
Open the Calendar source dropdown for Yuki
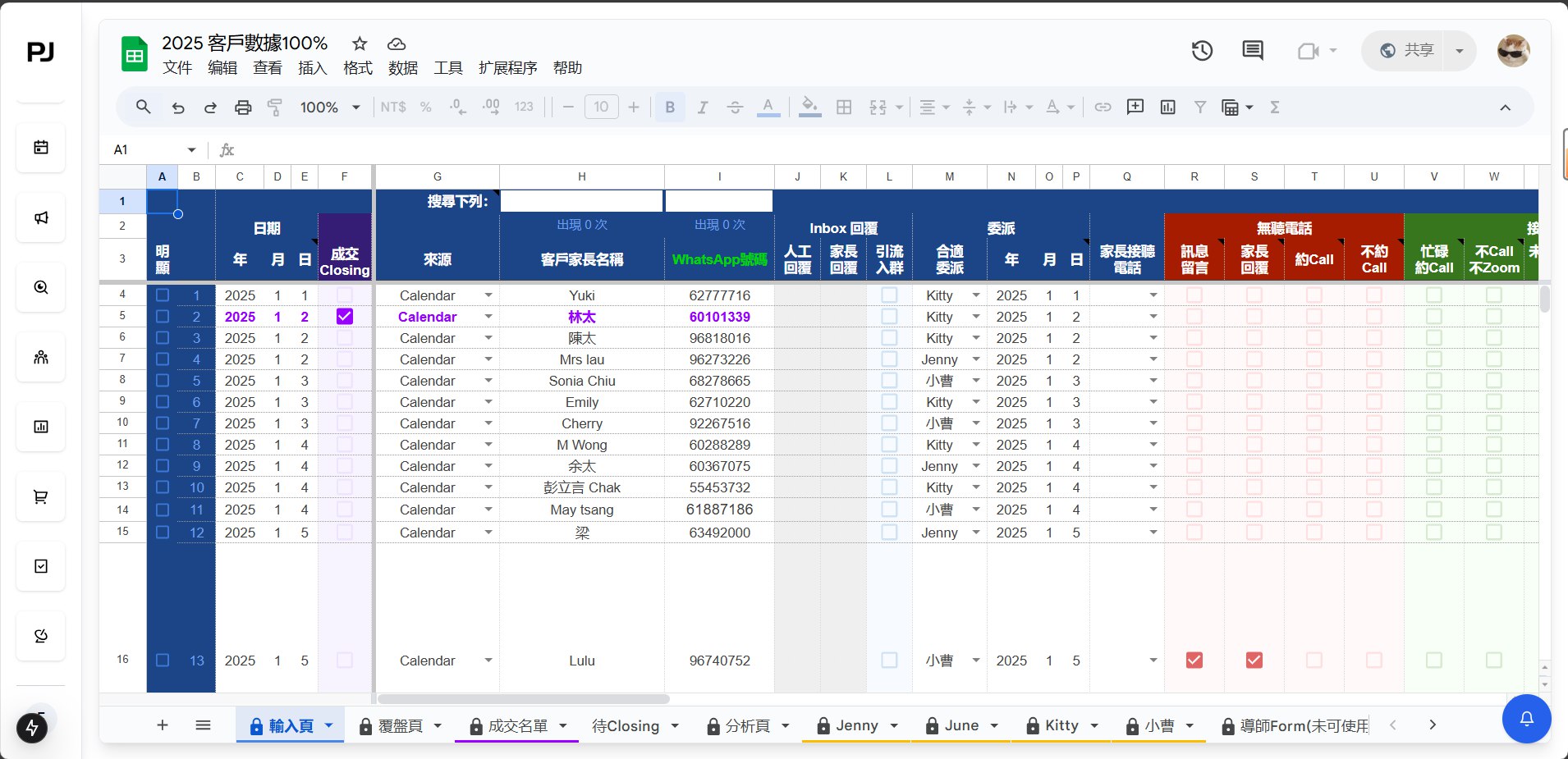pyautogui.click(x=488, y=295)
